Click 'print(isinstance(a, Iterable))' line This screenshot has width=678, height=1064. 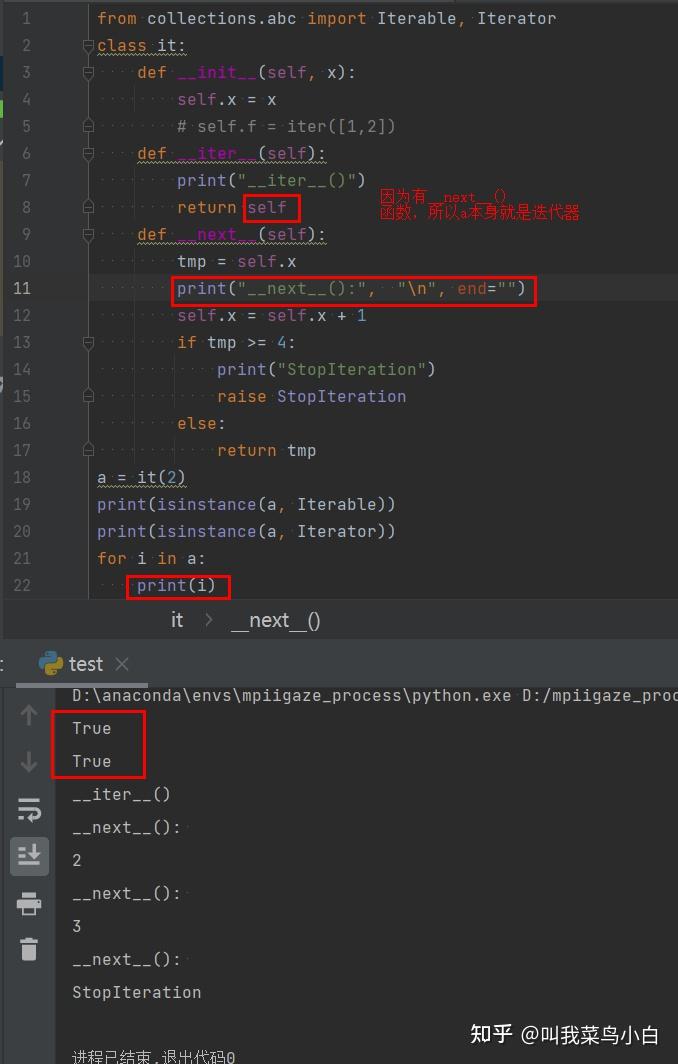click(246, 504)
